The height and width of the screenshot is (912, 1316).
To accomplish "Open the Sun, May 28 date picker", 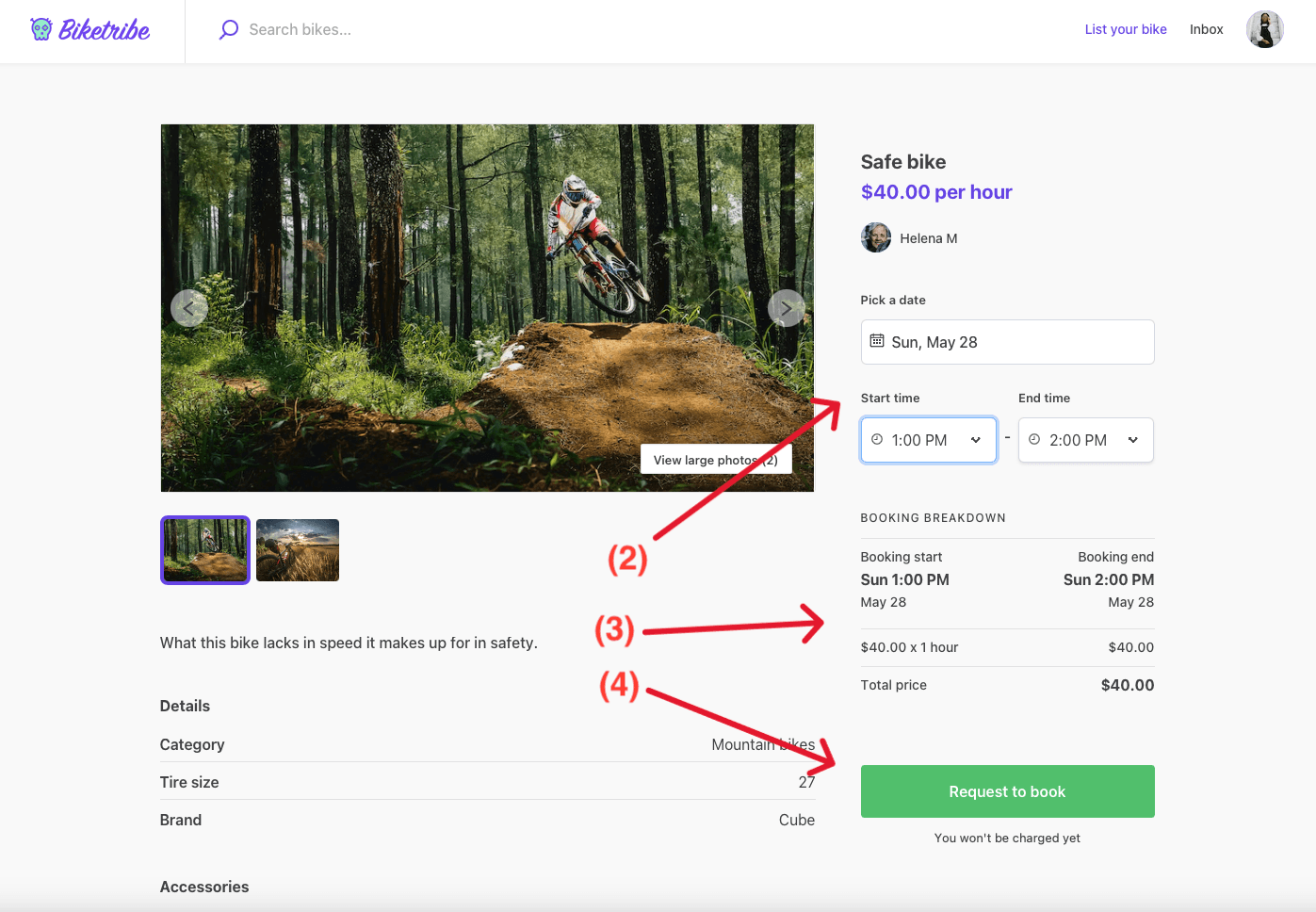I will [x=1007, y=342].
